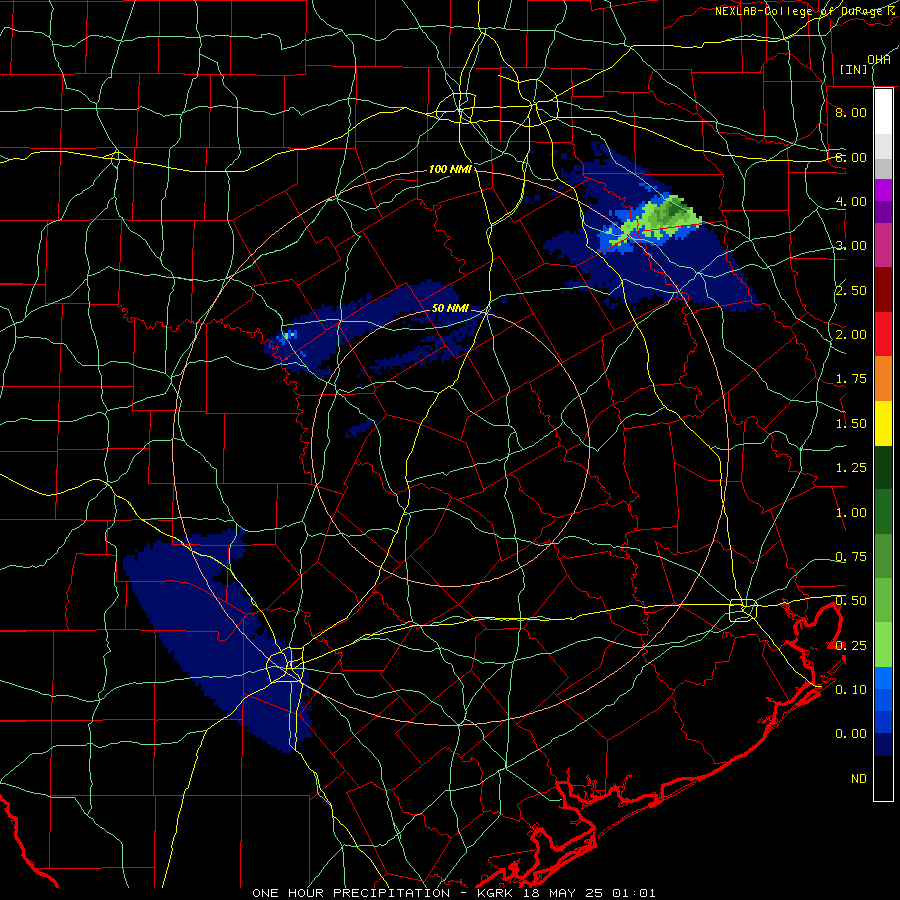Click the '50 NMI' range ring label
Screen dimensions: 900x900
(450, 308)
